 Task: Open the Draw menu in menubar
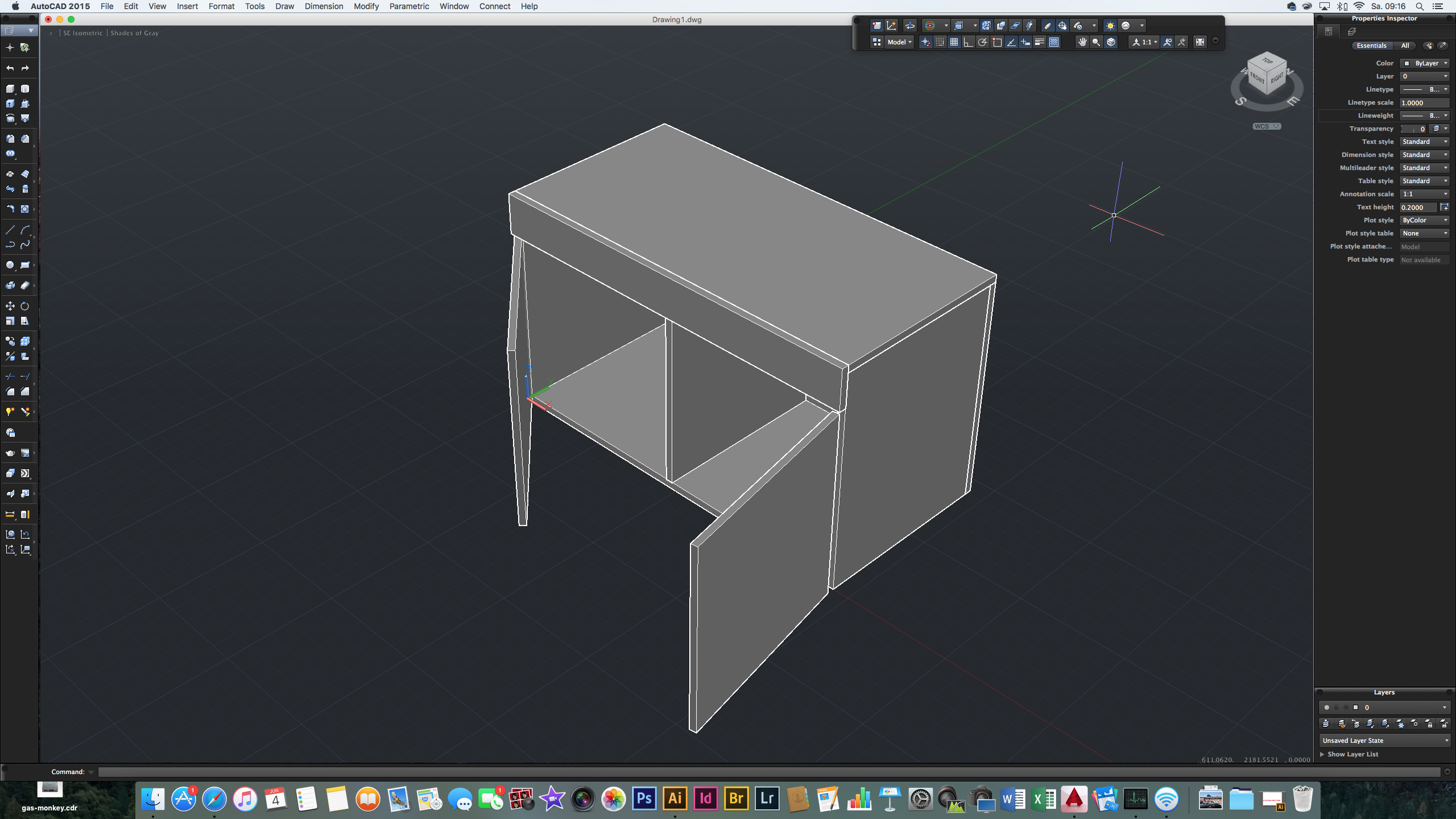coord(283,6)
